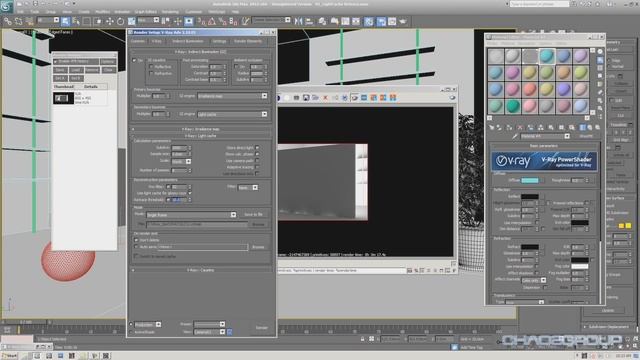Click Options button in VFB history window

click(108, 62)
